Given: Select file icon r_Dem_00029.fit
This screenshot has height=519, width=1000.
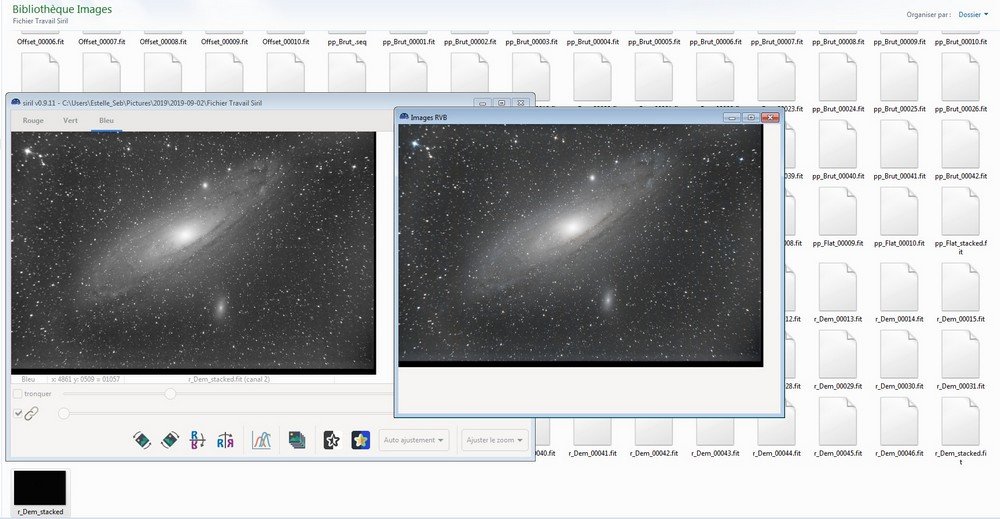Looking at the screenshot, I should click(x=838, y=355).
